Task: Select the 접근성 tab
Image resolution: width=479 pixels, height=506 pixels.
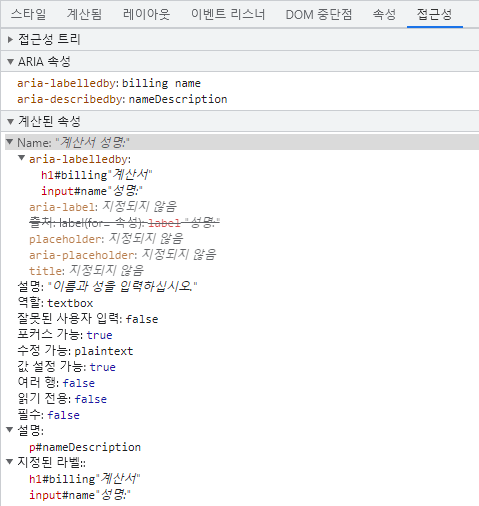Action: click(x=435, y=14)
